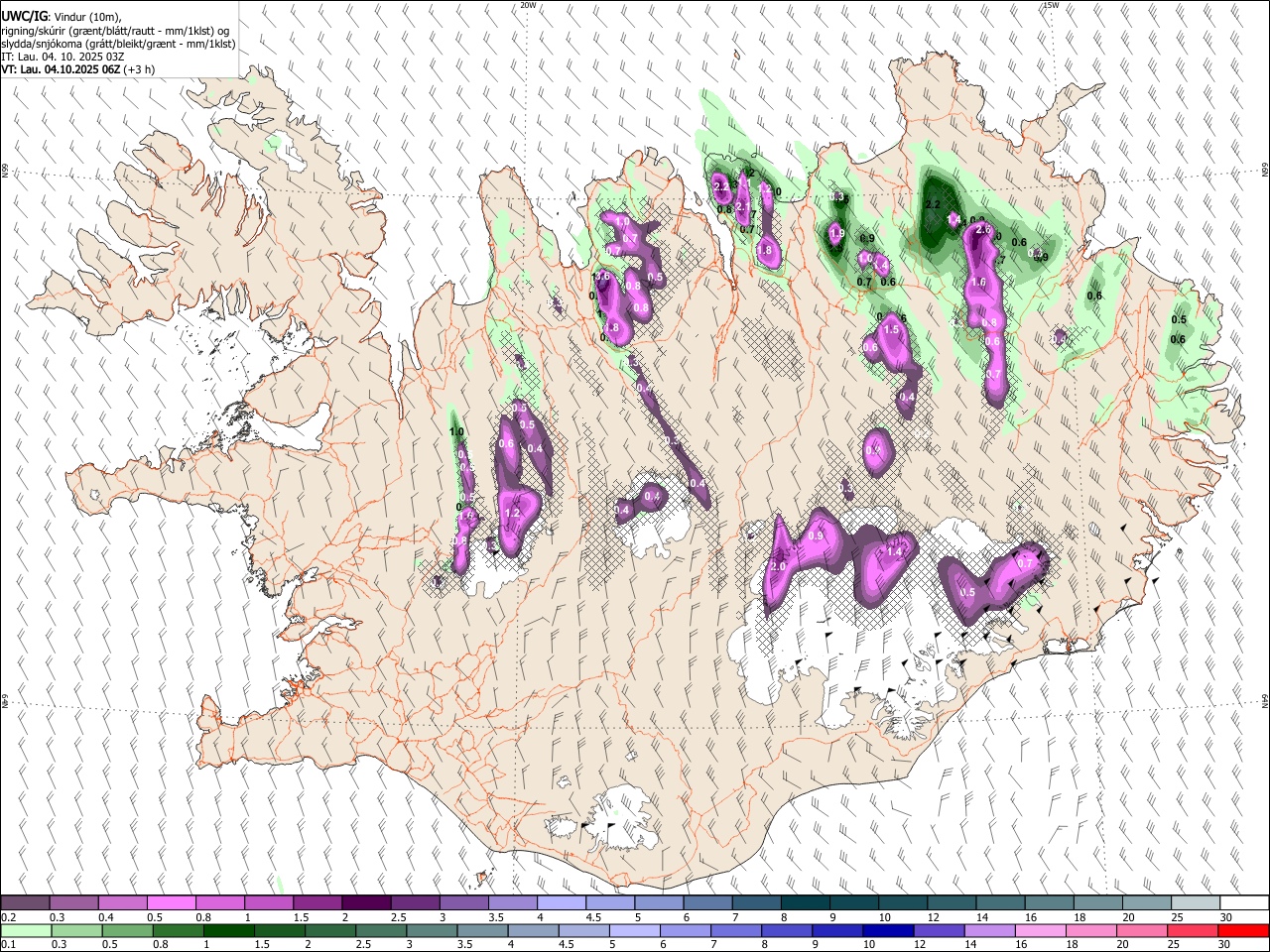Click the 30 label in the rain legend row

(x=1225, y=945)
